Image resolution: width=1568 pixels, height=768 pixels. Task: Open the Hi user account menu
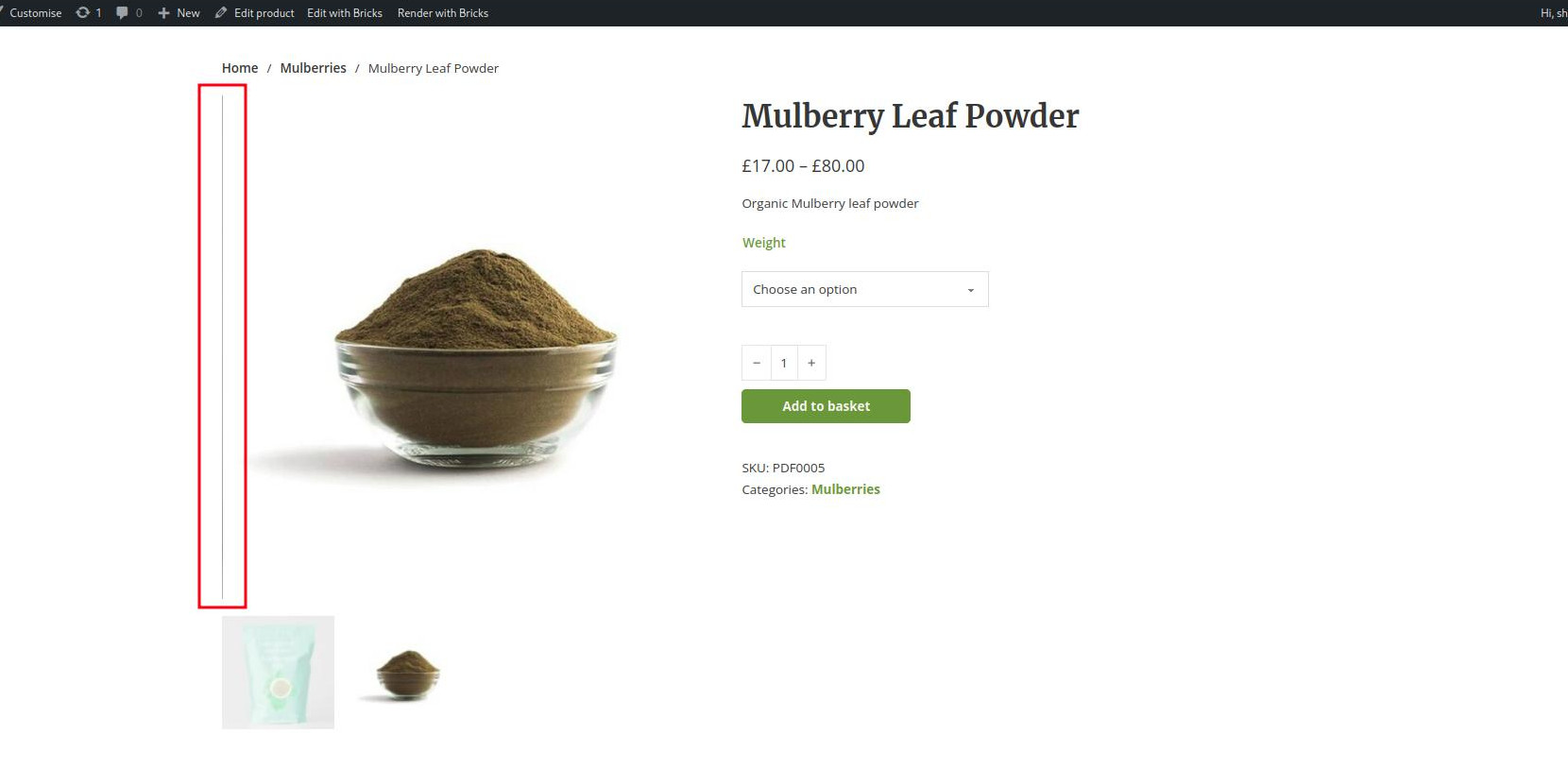[1554, 13]
